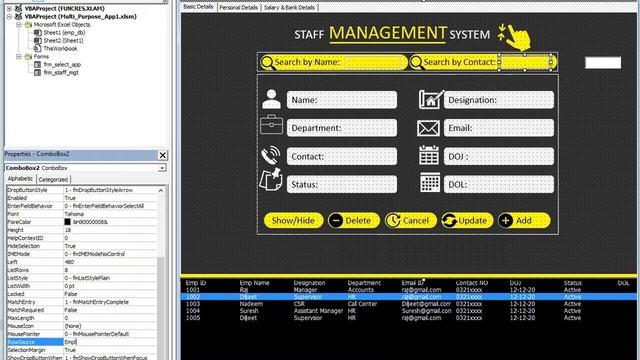
Task: Click the designation house icon
Action: [x=431, y=99]
